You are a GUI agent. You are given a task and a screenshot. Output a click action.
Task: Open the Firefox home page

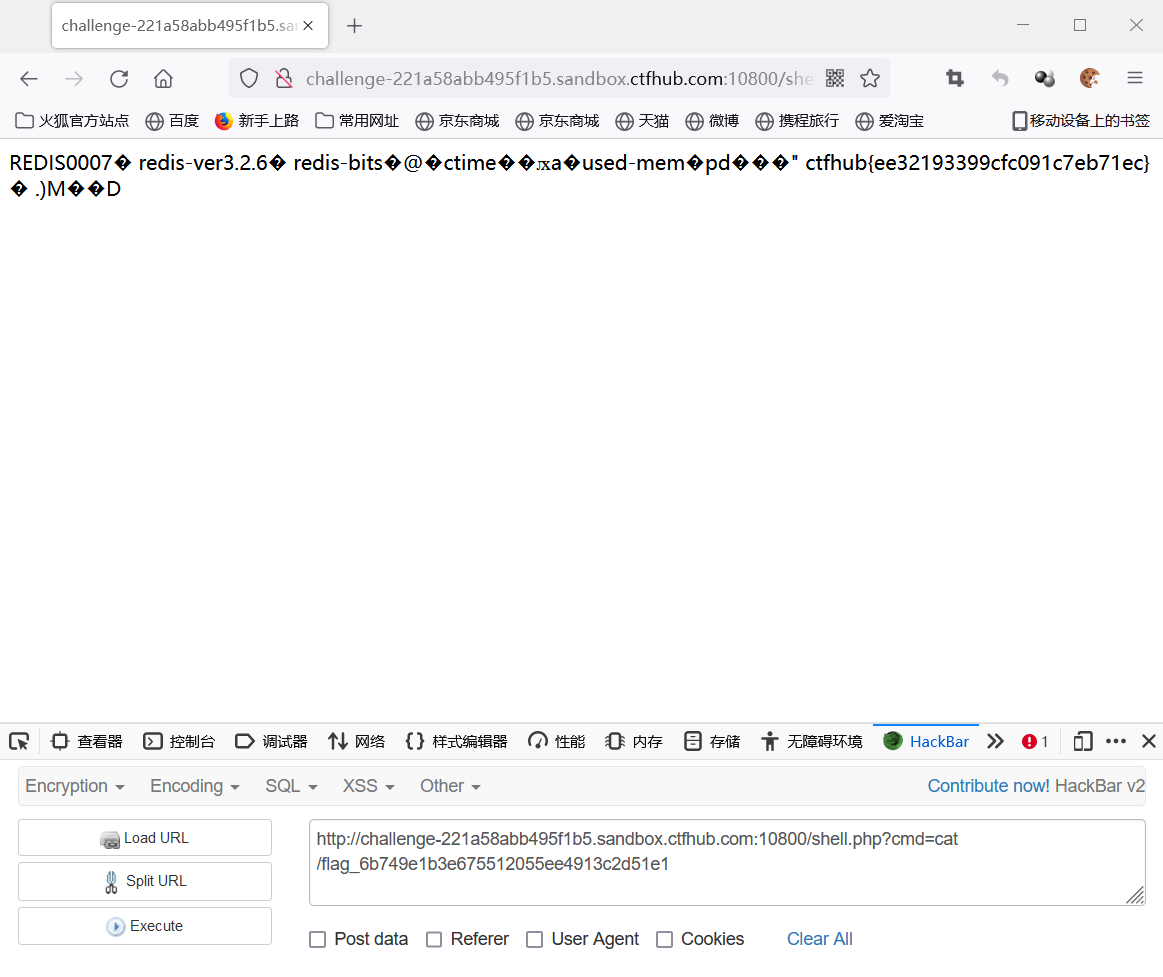(x=163, y=79)
